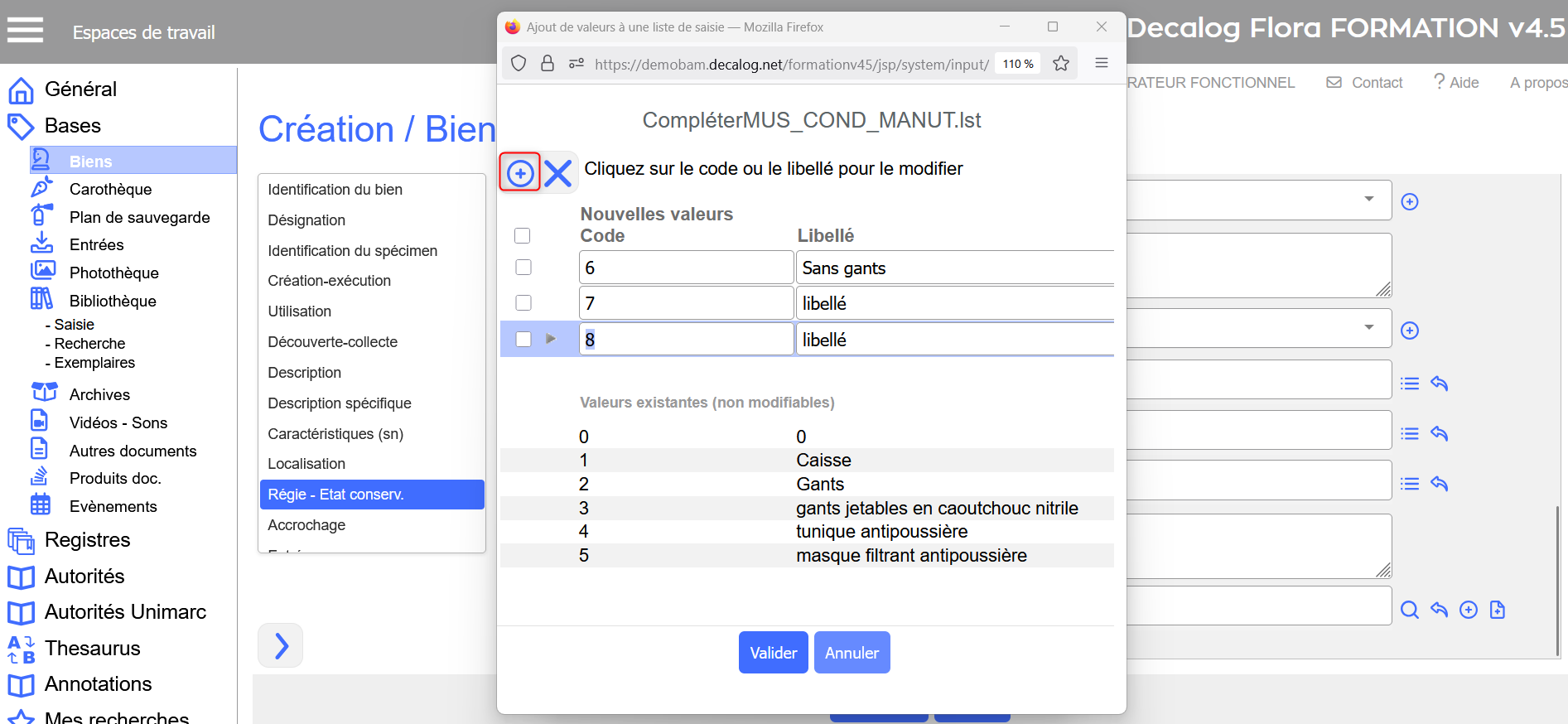1568x724 pixels.
Task: Open Photothèque from the sidebar
Action: [x=113, y=273]
